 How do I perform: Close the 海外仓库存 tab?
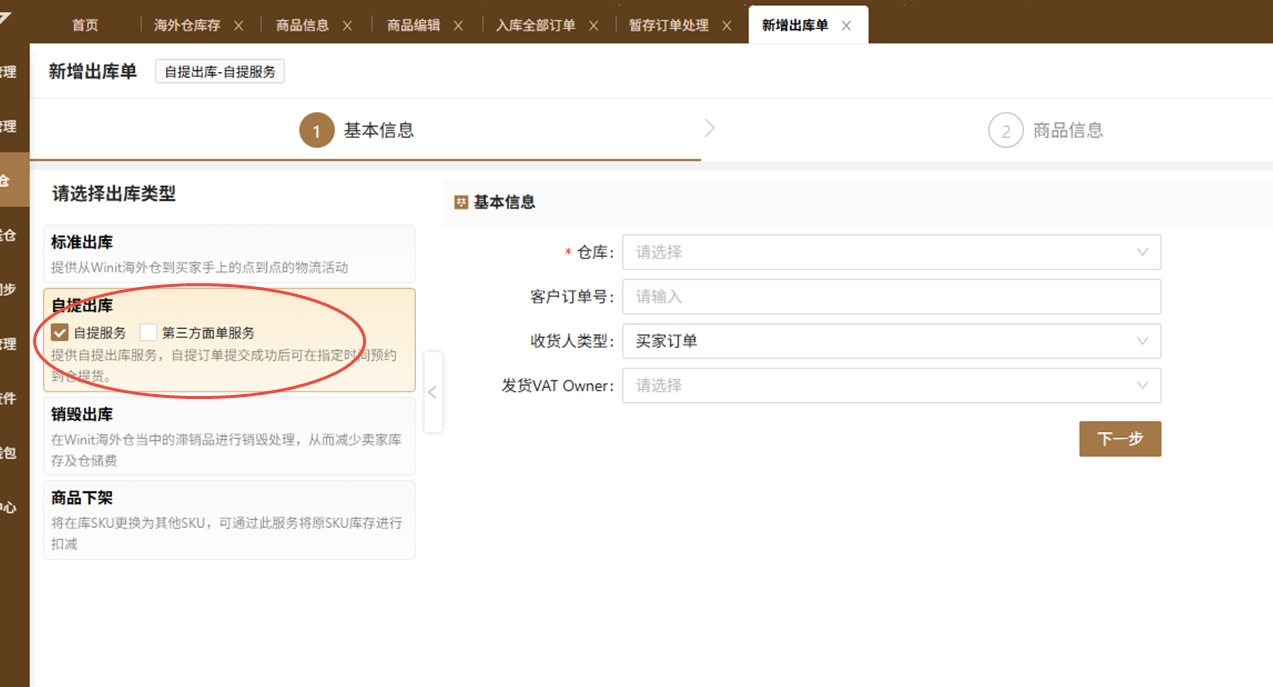(238, 26)
